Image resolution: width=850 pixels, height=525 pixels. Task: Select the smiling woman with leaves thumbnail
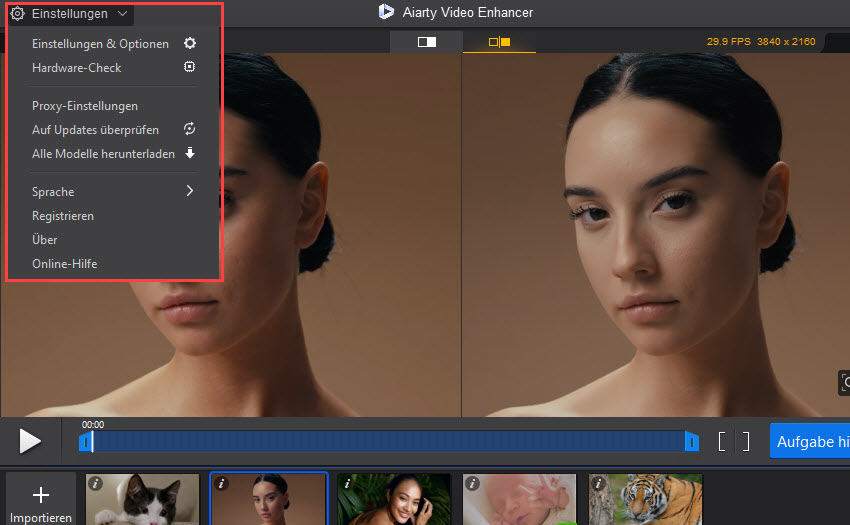tap(394, 500)
